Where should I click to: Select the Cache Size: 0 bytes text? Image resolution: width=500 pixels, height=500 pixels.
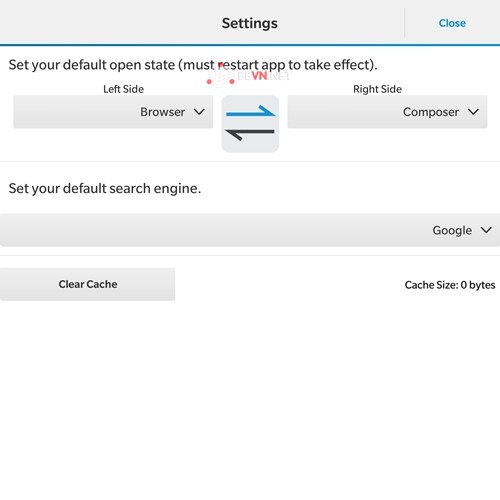click(450, 285)
